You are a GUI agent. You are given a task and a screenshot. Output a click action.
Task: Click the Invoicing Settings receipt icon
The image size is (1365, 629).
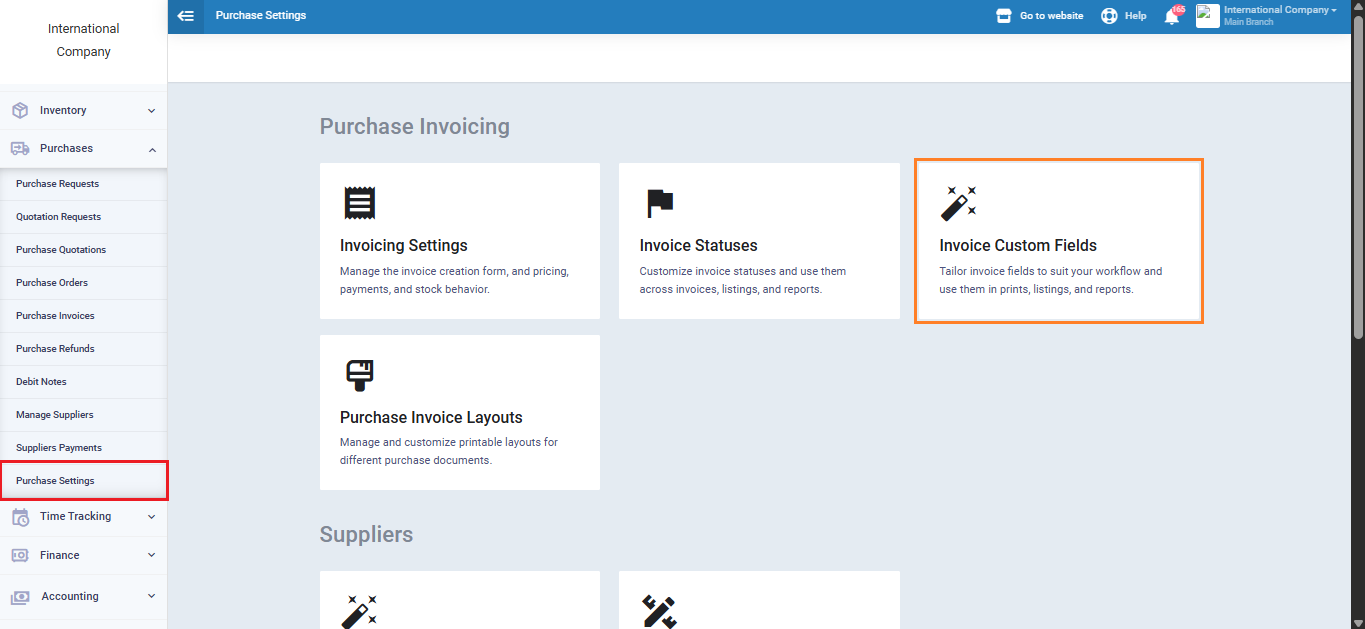pyautogui.click(x=359, y=203)
